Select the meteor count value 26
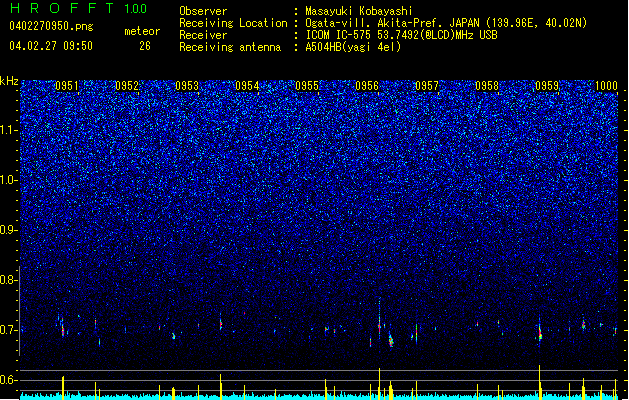 [x=145, y=46]
